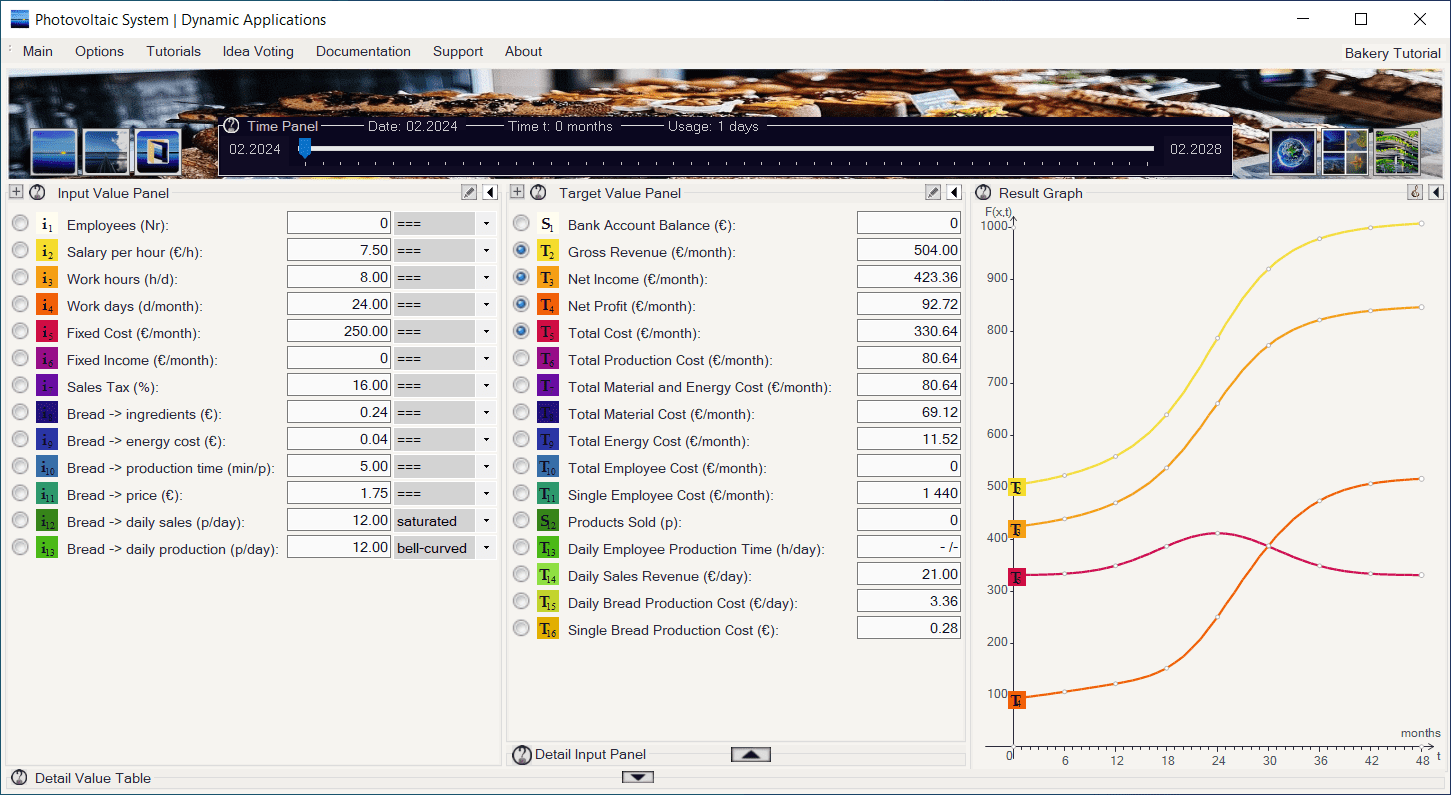
Task: Click the red i5 icon beside Fixed Cost
Action: click(47, 332)
